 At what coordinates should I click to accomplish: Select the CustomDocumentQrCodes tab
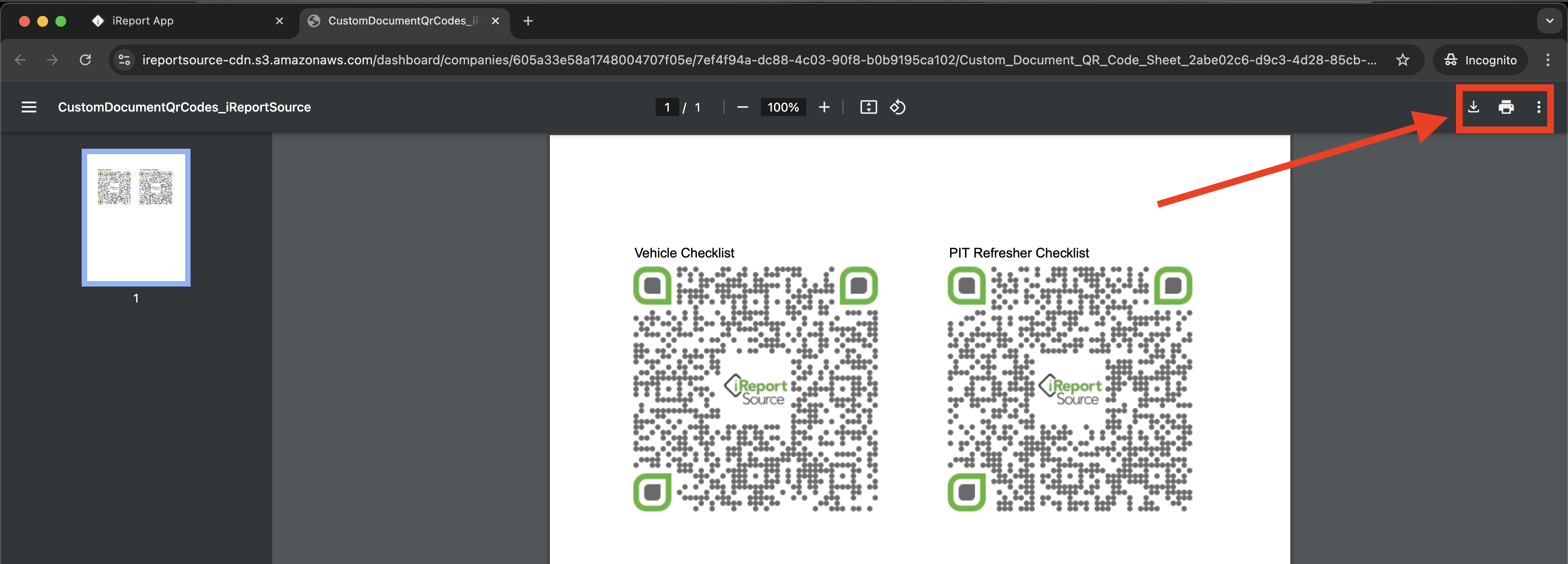[403, 21]
